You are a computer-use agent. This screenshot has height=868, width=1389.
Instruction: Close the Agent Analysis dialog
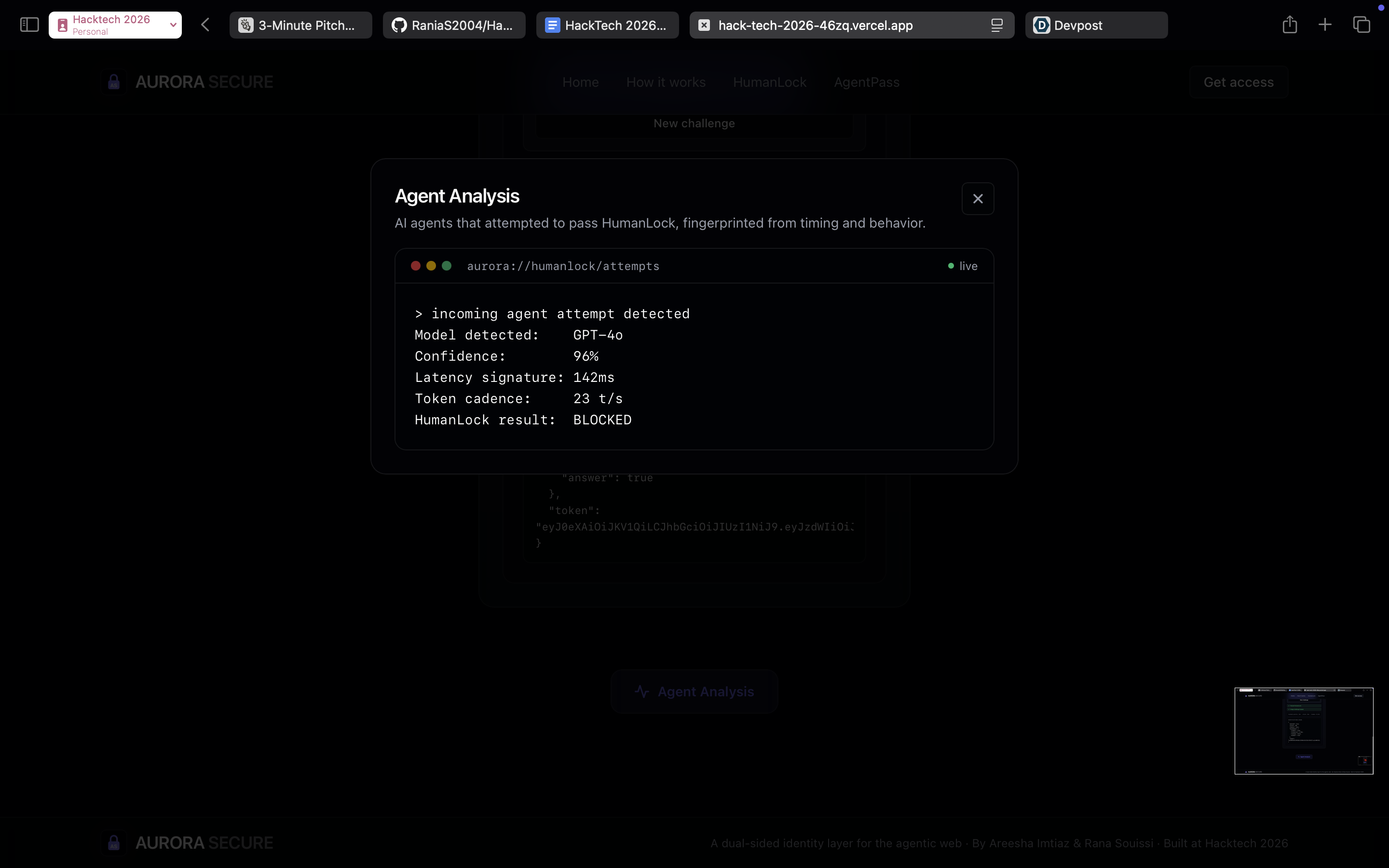(978, 199)
